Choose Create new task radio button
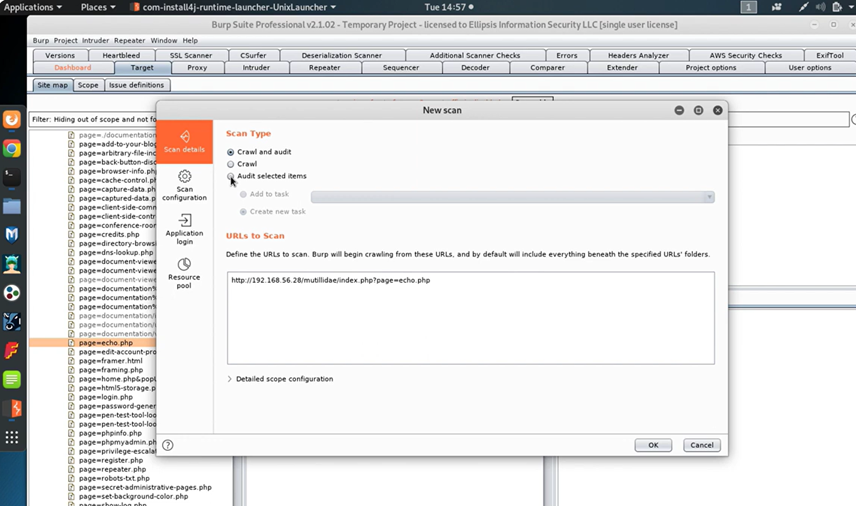Image resolution: width=856 pixels, height=506 pixels. (x=243, y=212)
